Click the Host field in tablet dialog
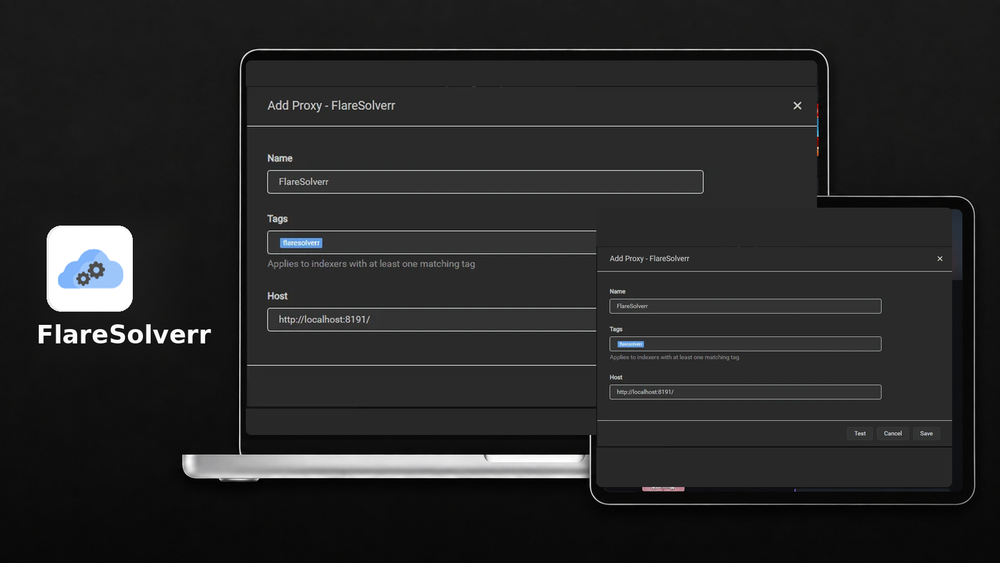This screenshot has width=1000, height=563. click(x=745, y=392)
